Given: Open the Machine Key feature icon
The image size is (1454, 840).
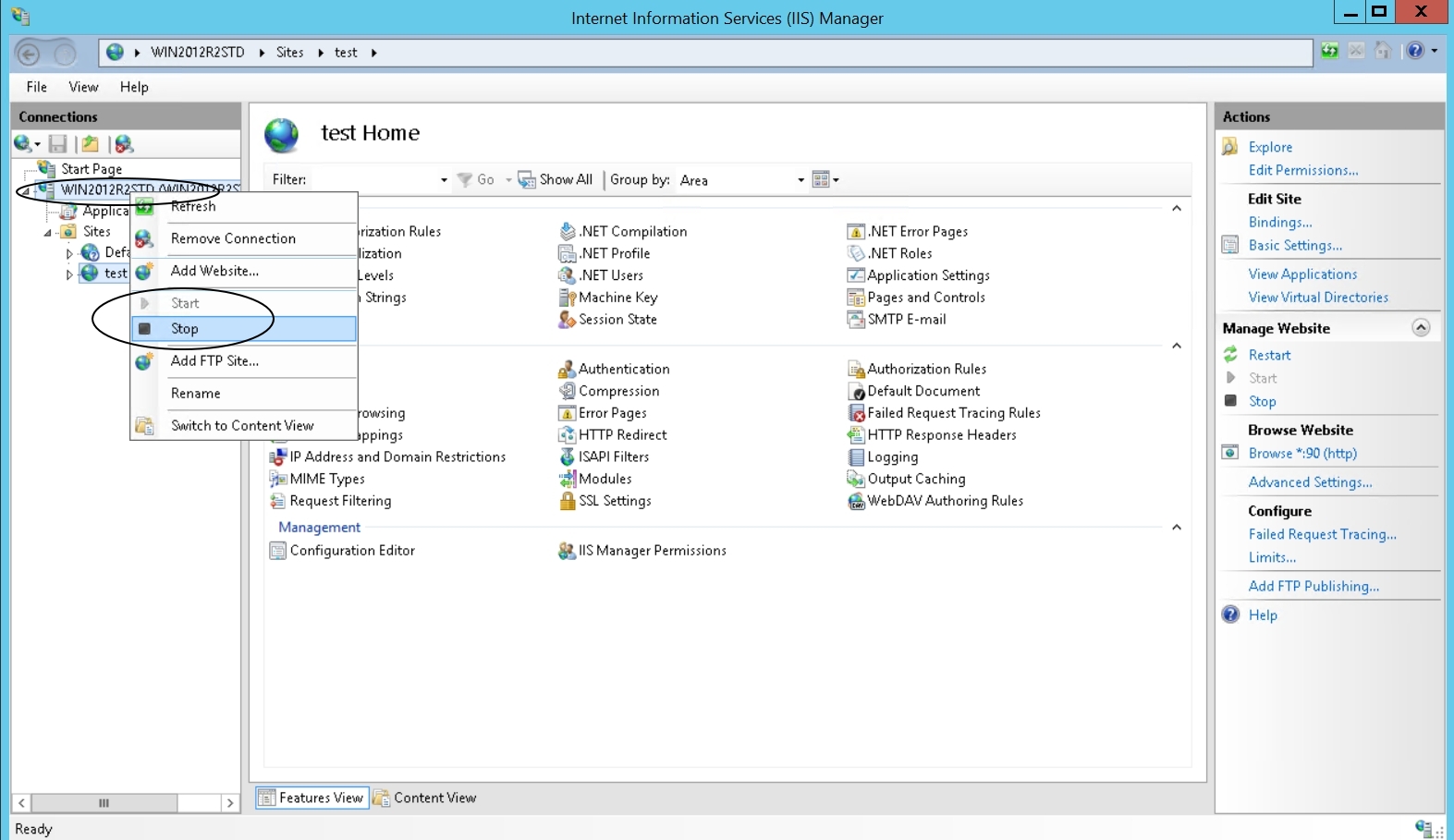Looking at the screenshot, I should [568, 298].
